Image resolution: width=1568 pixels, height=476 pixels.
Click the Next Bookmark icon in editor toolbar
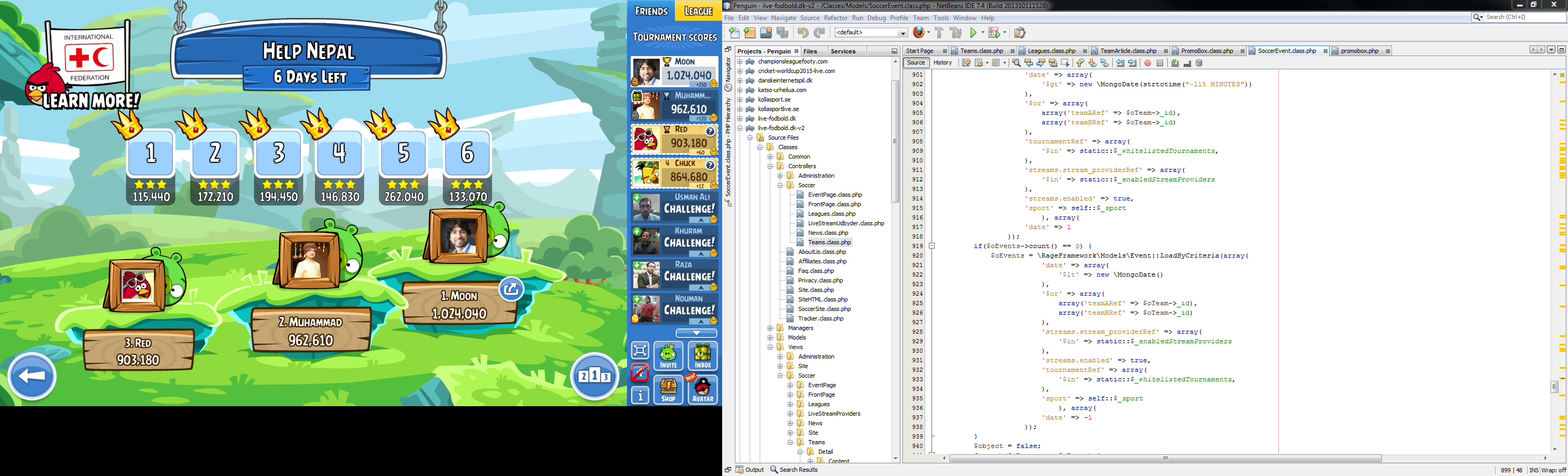pyautogui.click(x=1093, y=63)
